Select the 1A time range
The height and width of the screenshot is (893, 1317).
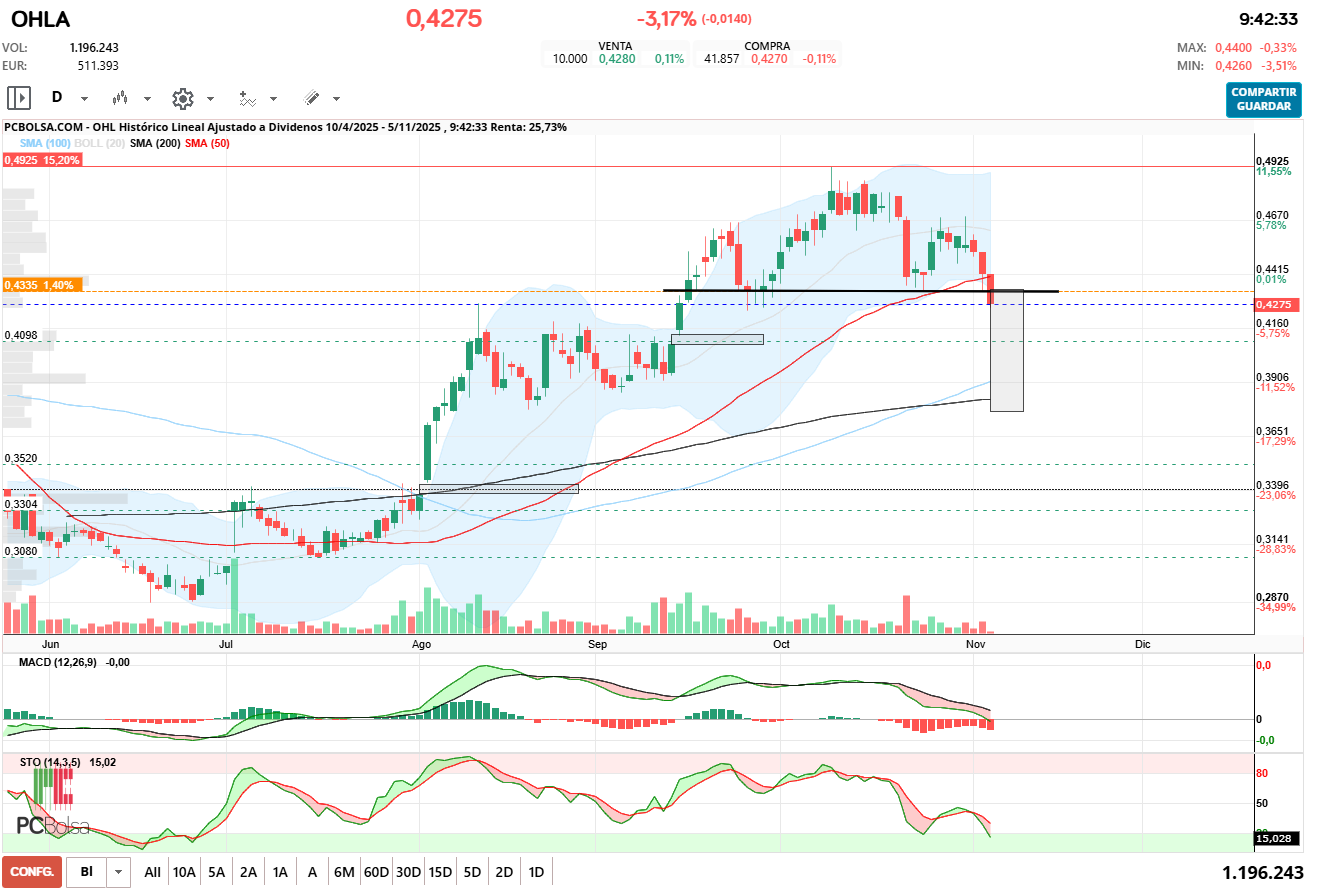(x=280, y=872)
